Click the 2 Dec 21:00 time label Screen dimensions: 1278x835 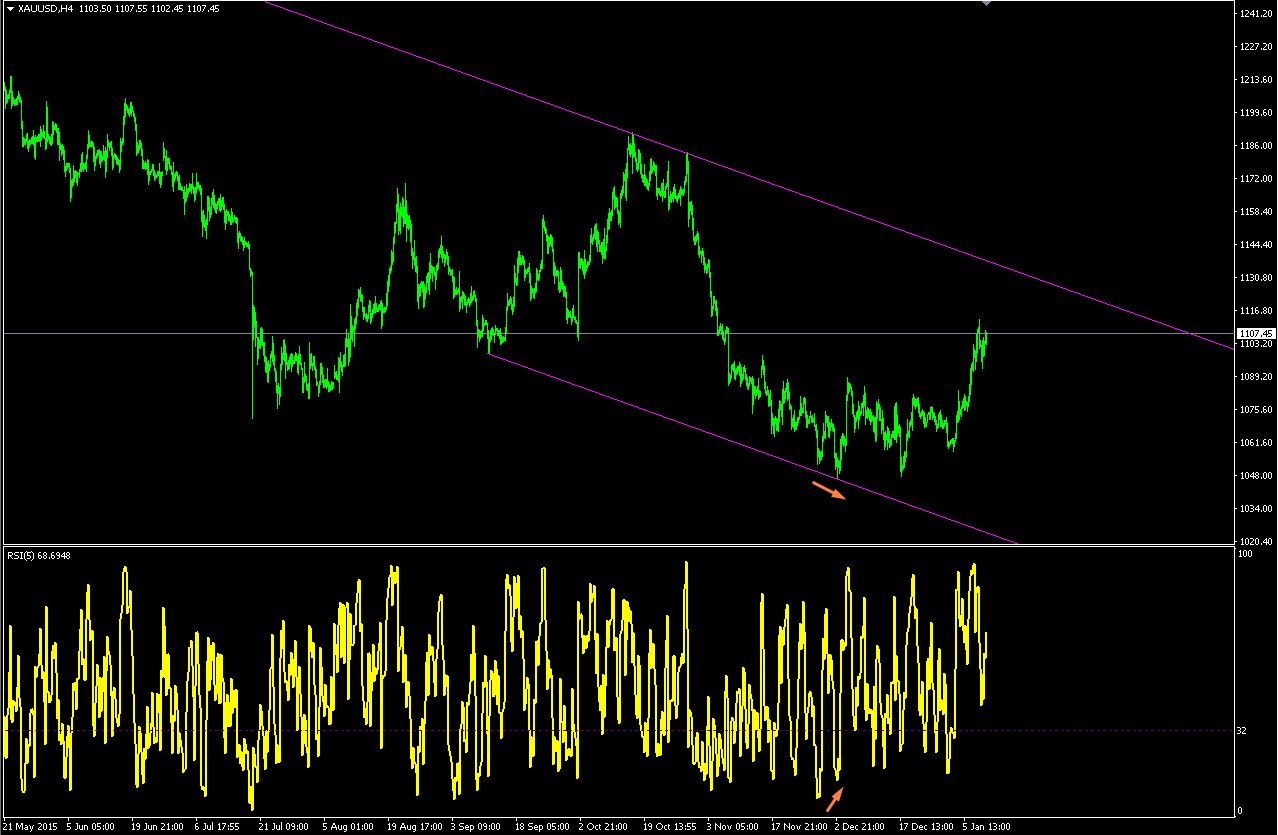click(x=860, y=827)
